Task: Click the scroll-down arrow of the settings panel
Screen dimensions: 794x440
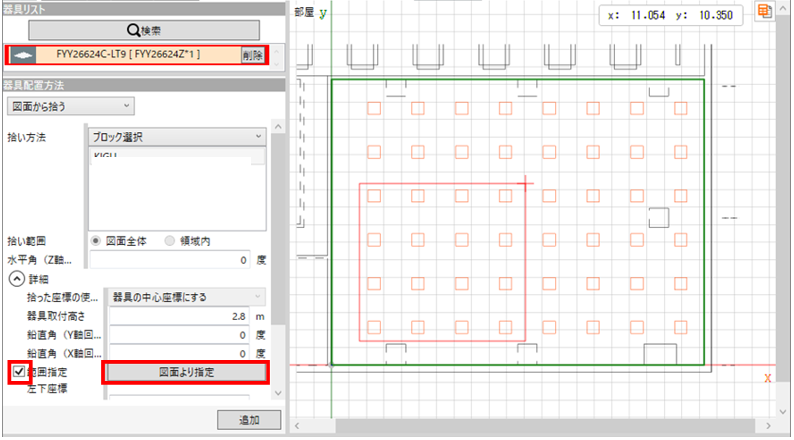Action: tap(279, 396)
